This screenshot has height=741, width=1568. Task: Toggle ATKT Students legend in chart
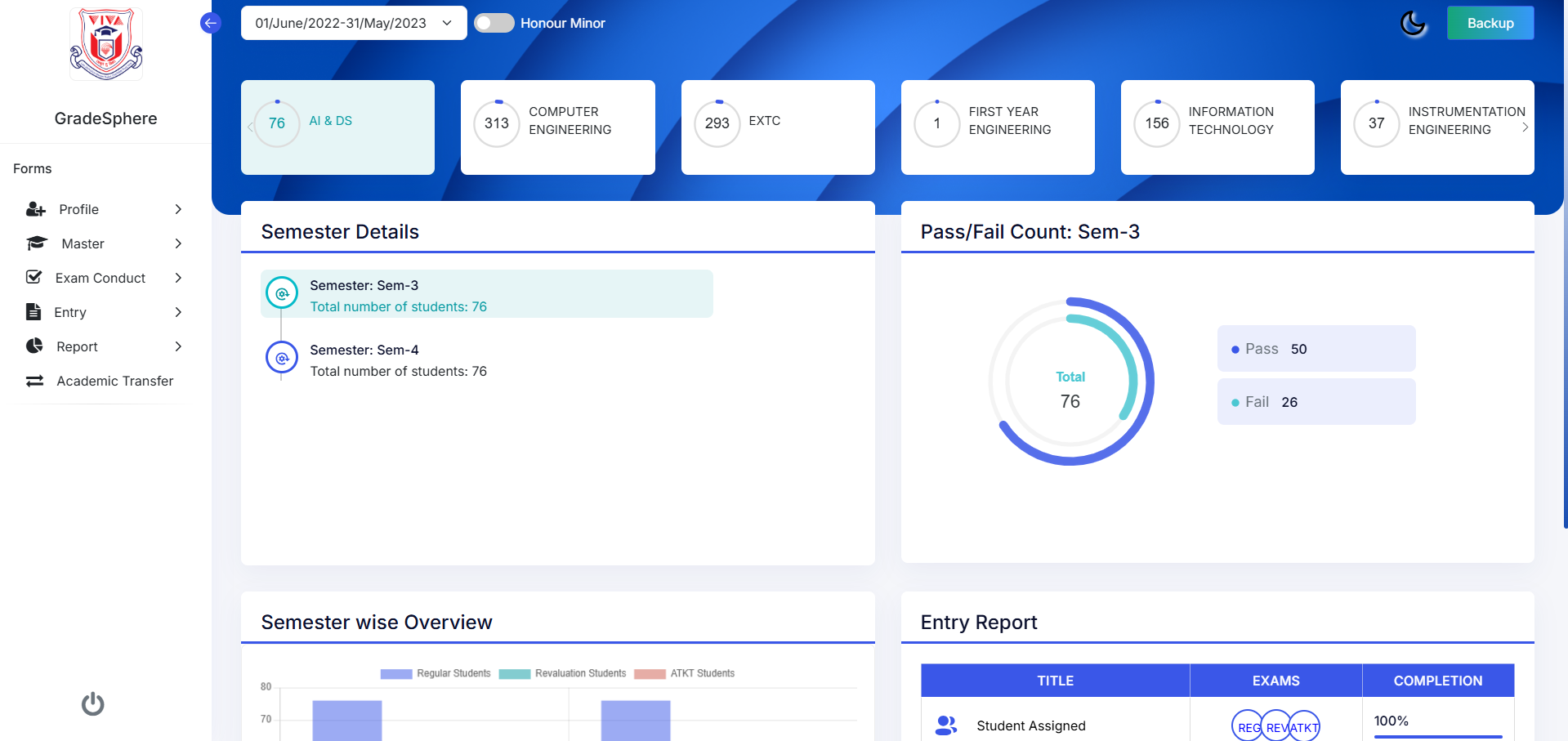pyautogui.click(x=685, y=673)
